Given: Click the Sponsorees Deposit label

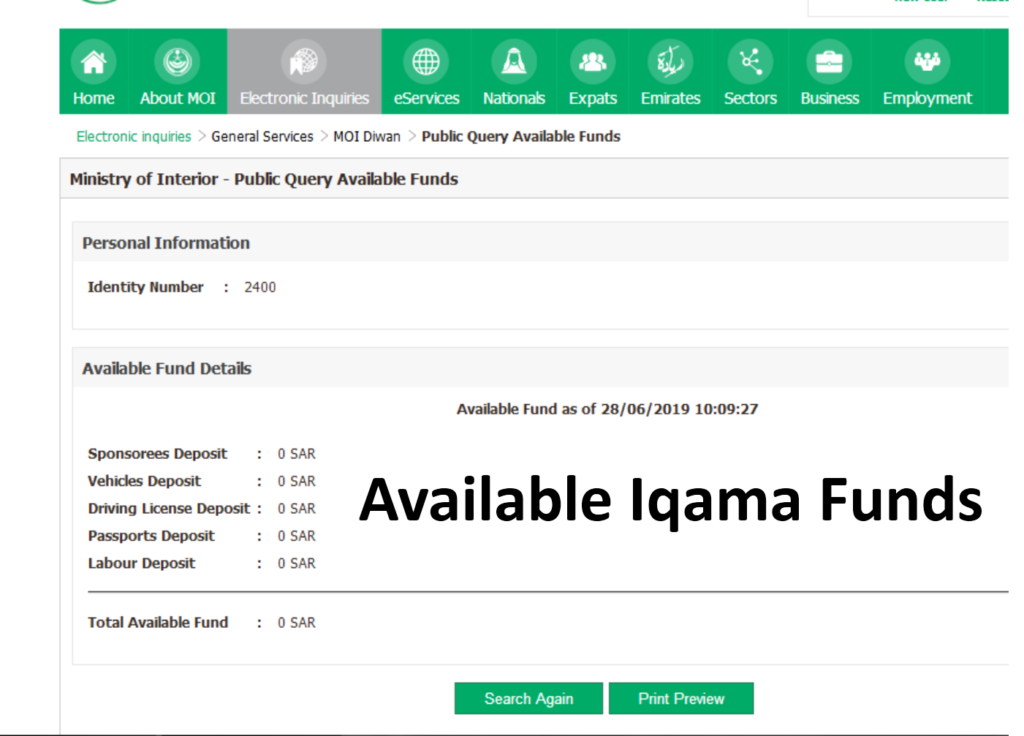Looking at the screenshot, I should 157,454.
